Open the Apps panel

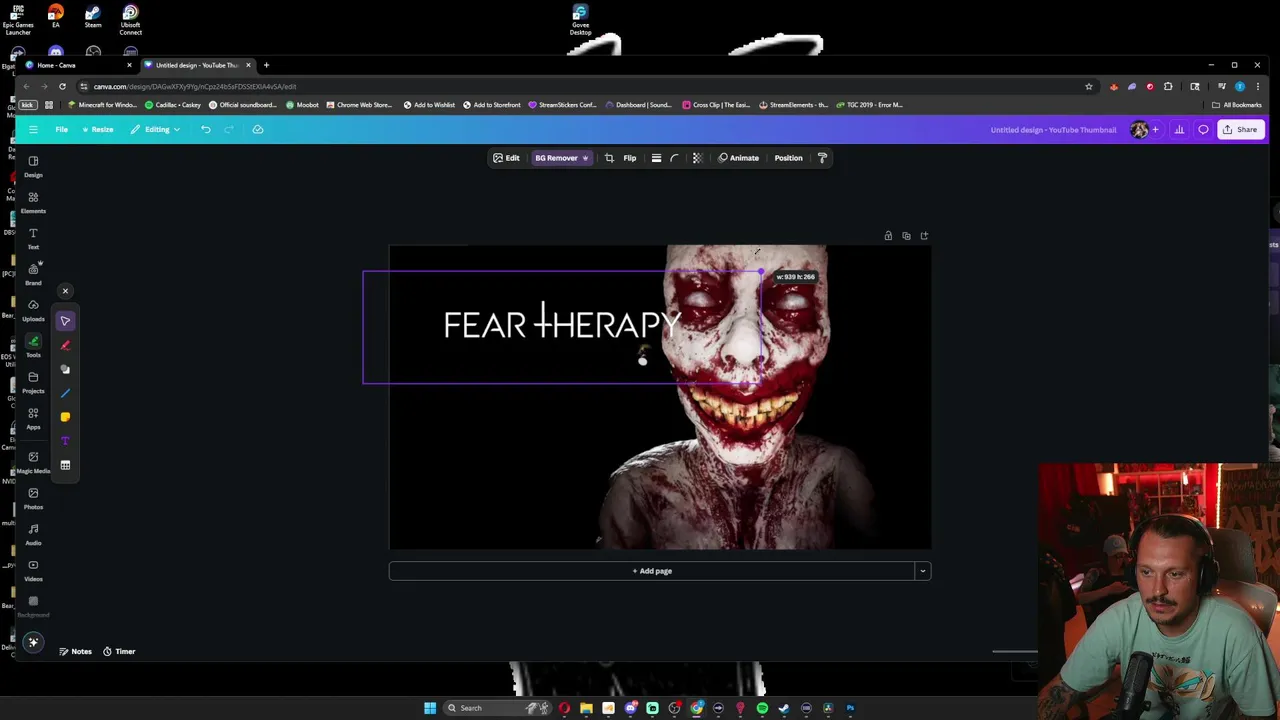click(x=33, y=418)
